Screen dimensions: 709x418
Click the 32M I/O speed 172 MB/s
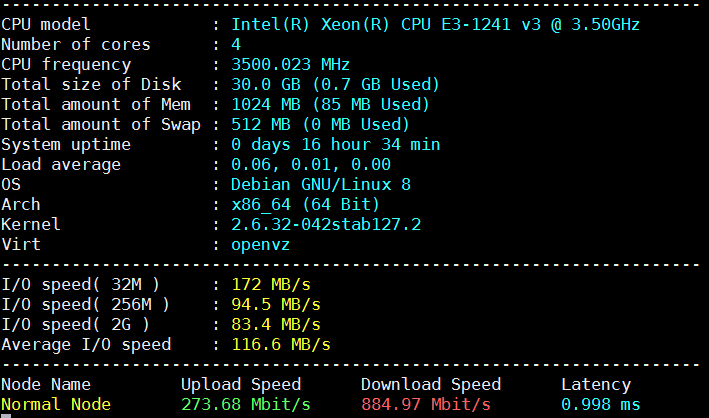[x=270, y=284]
